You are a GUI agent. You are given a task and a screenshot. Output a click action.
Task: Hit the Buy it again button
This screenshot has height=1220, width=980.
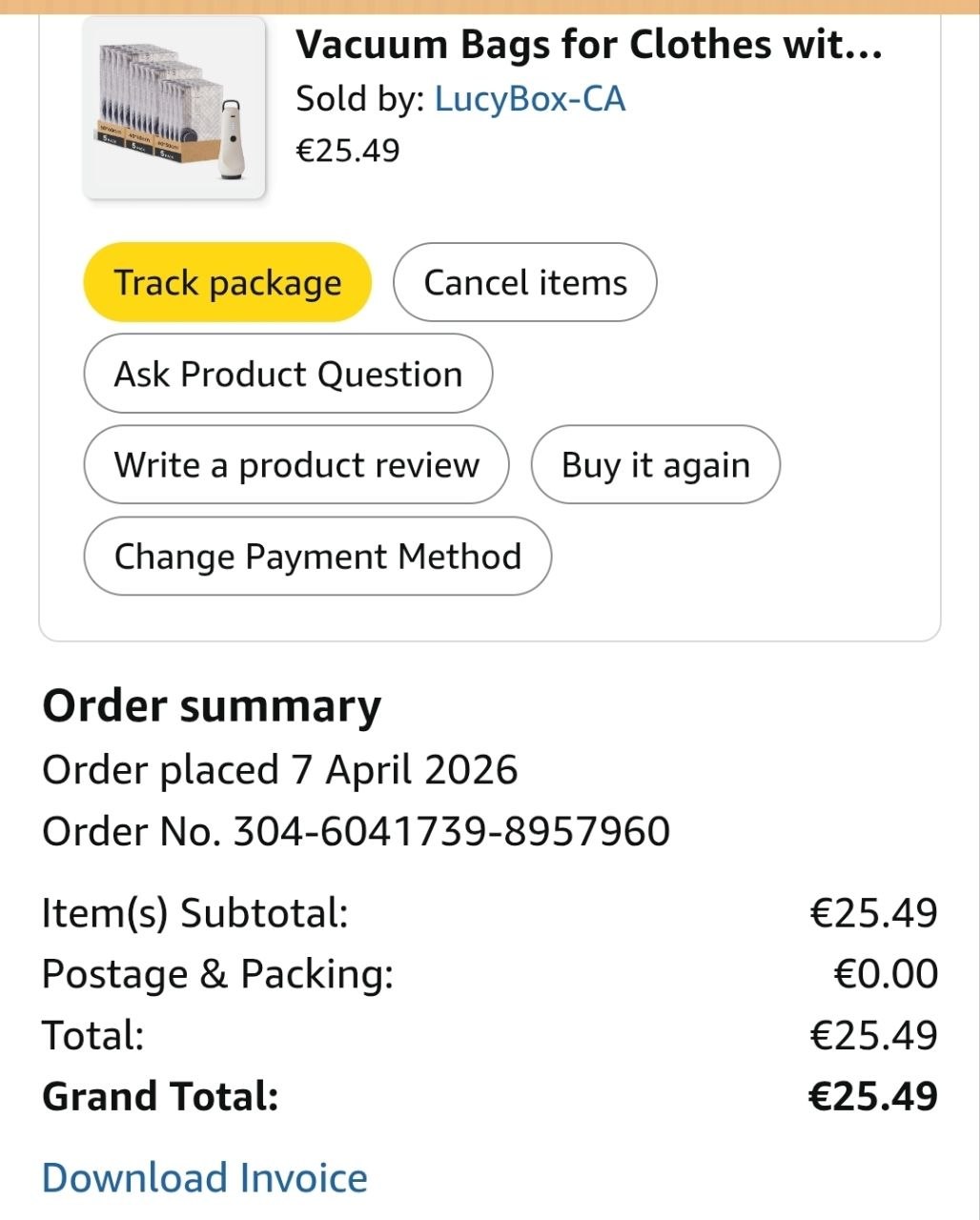point(655,465)
